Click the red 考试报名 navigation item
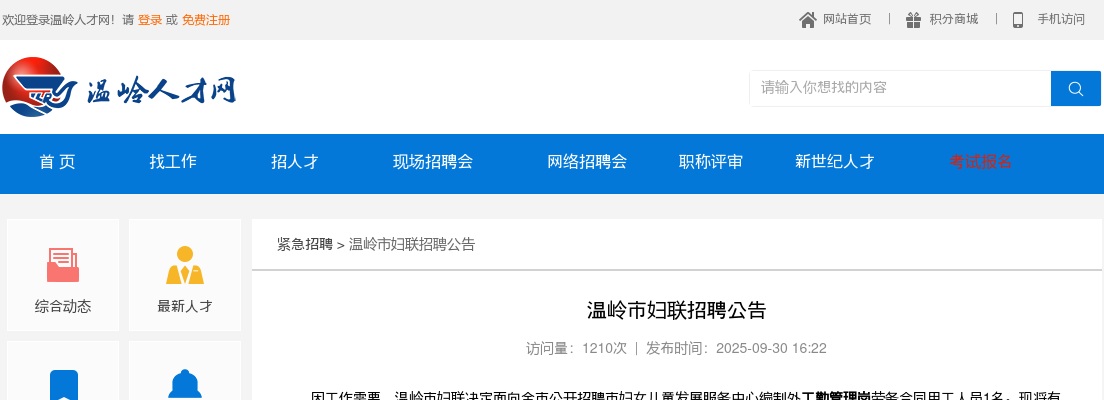This screenshot has width=1104, height=400. (x=981, y=162)
